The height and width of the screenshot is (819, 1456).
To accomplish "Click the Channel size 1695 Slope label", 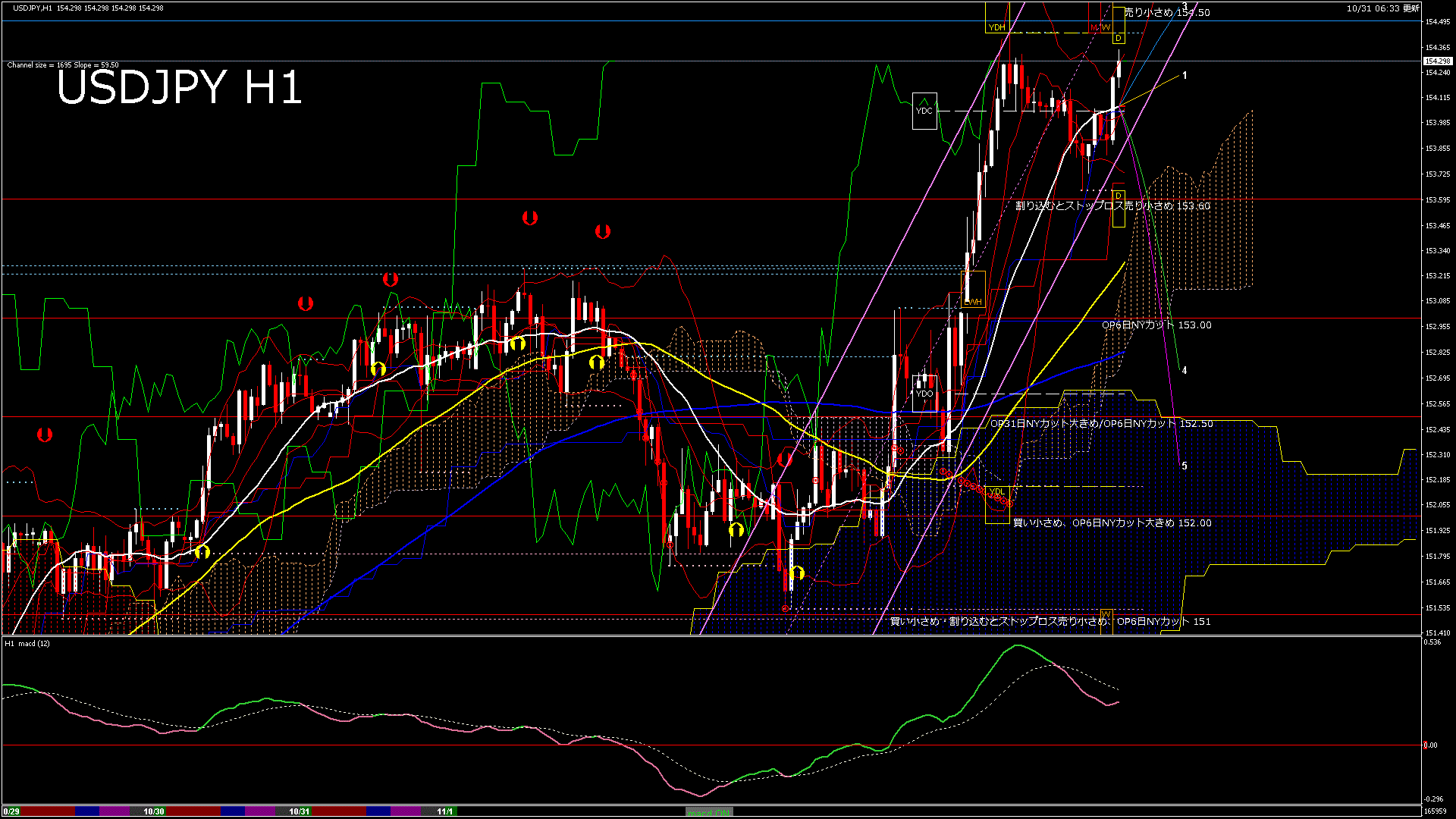I will tap(62, 65).
